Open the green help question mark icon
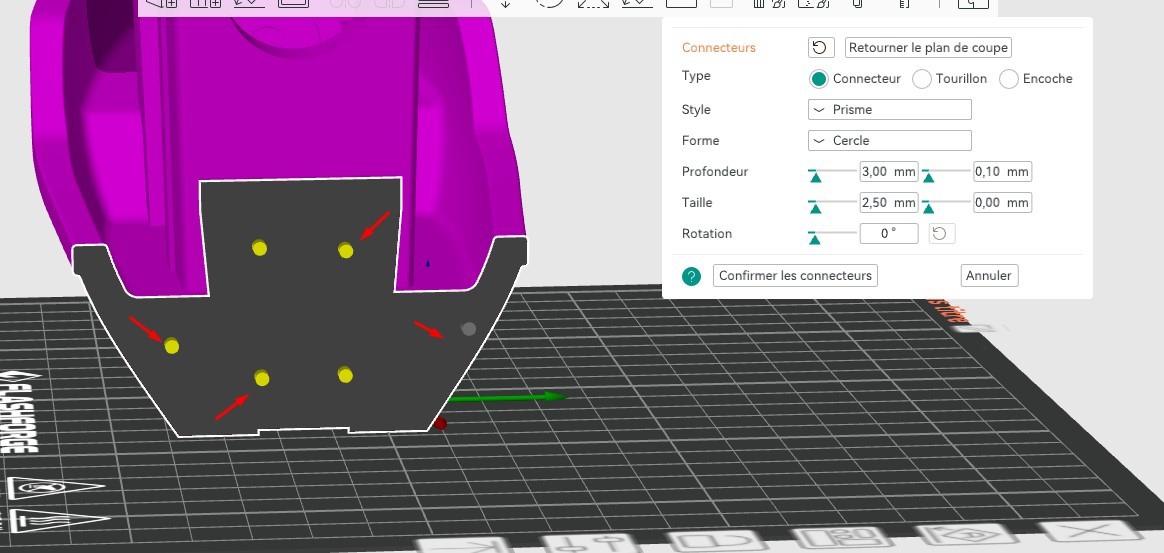 click(691, 276)
